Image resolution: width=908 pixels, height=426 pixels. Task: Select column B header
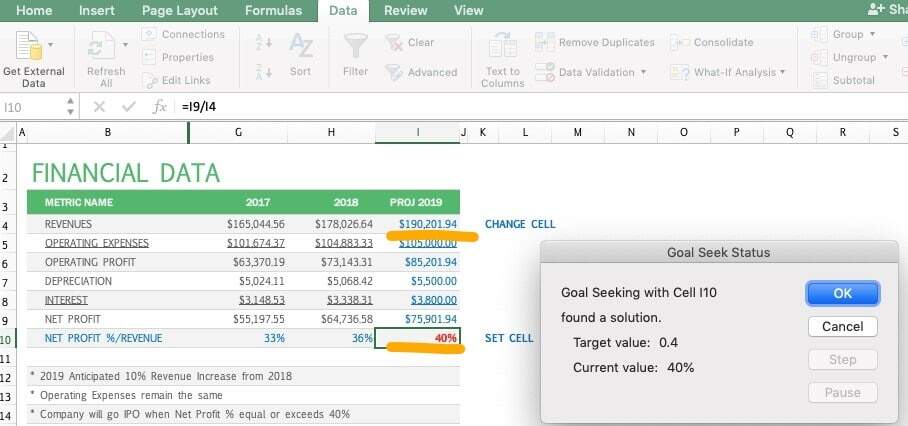[108, 133]
